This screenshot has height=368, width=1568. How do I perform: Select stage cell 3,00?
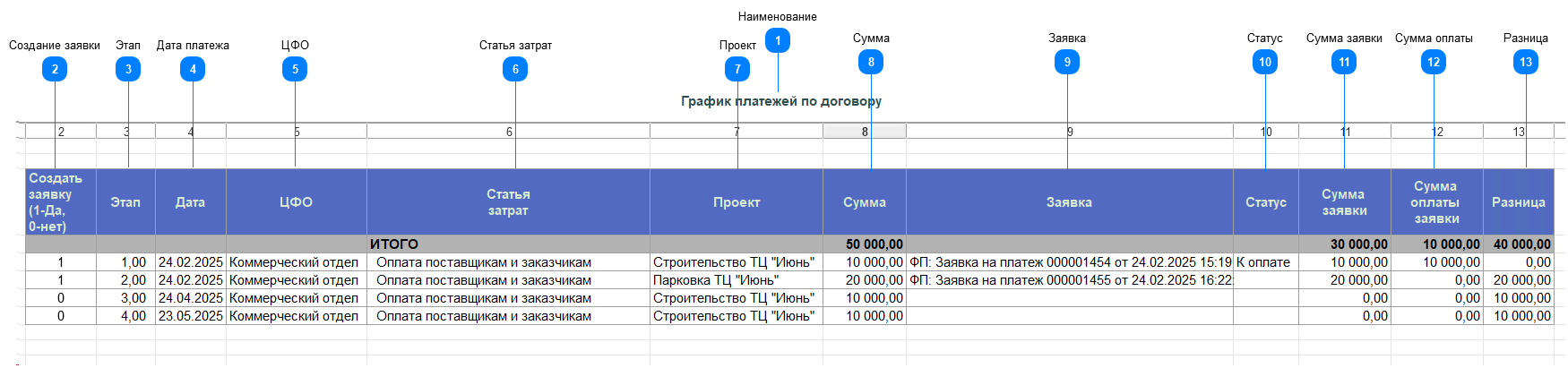pyautogui.click(x=125, y=298)
